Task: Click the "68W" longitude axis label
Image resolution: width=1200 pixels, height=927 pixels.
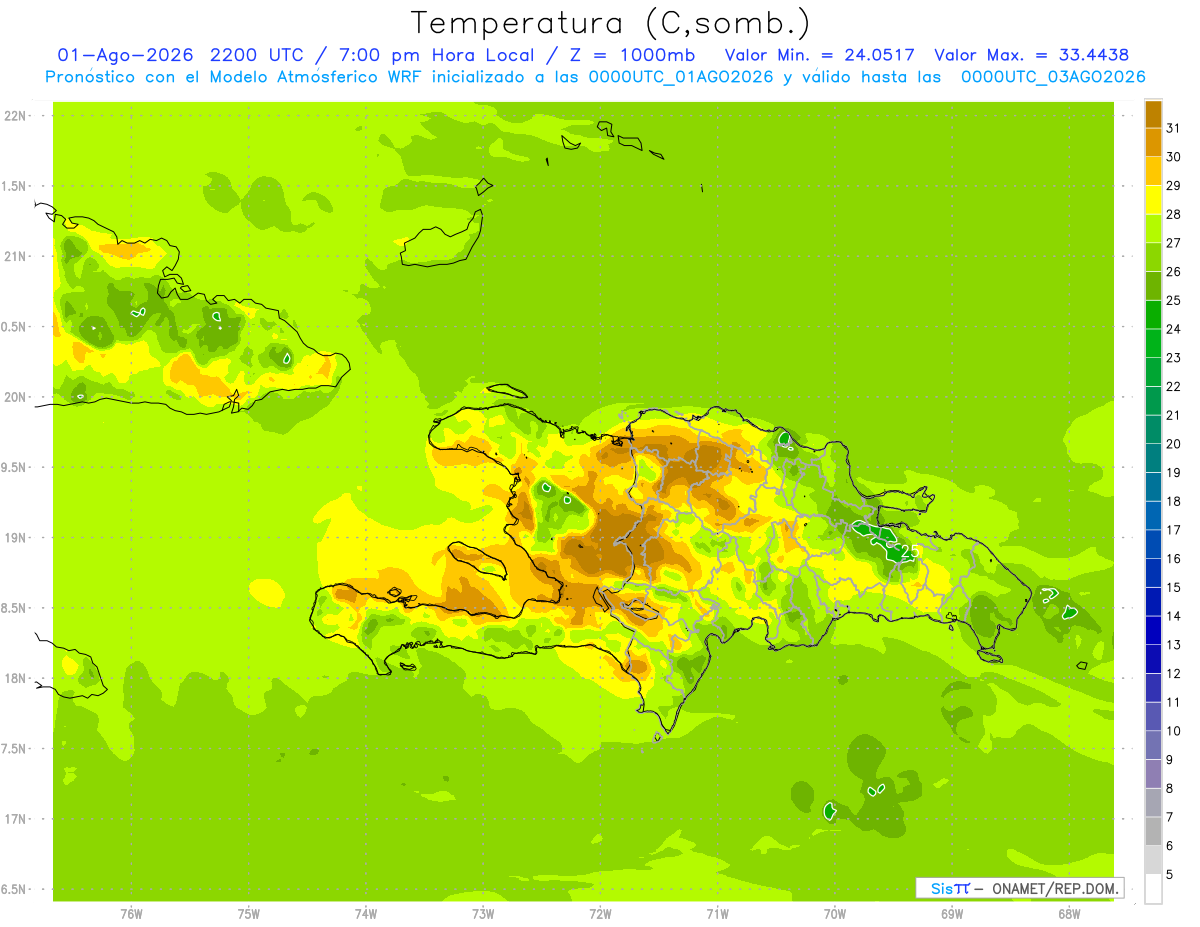Action: click(1069, 914)
